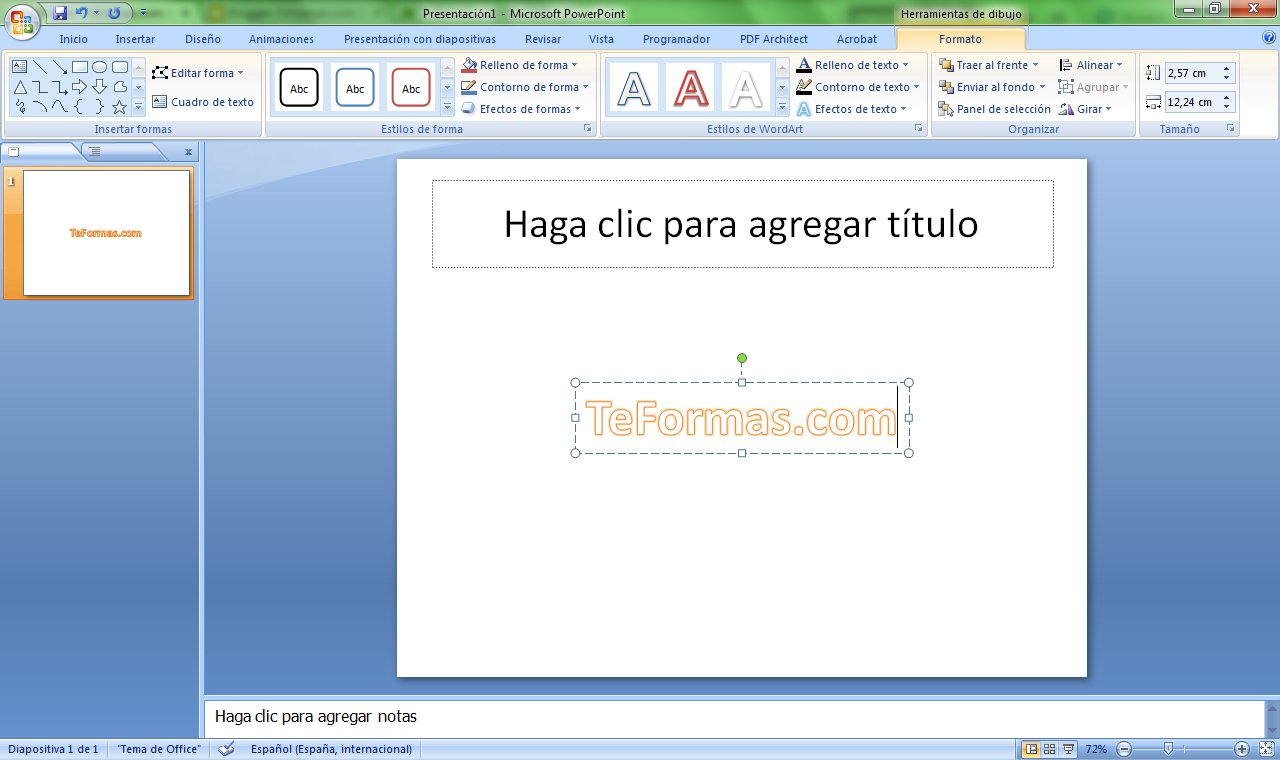Click the Cuadro de texto icon

160,102
